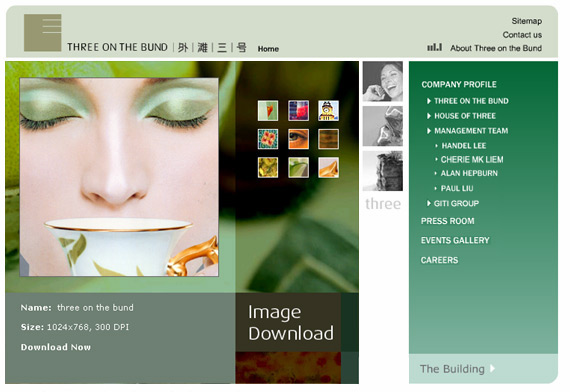
Task: Select the red heart leaf thumbnail
Action: (x=268, y=111)
